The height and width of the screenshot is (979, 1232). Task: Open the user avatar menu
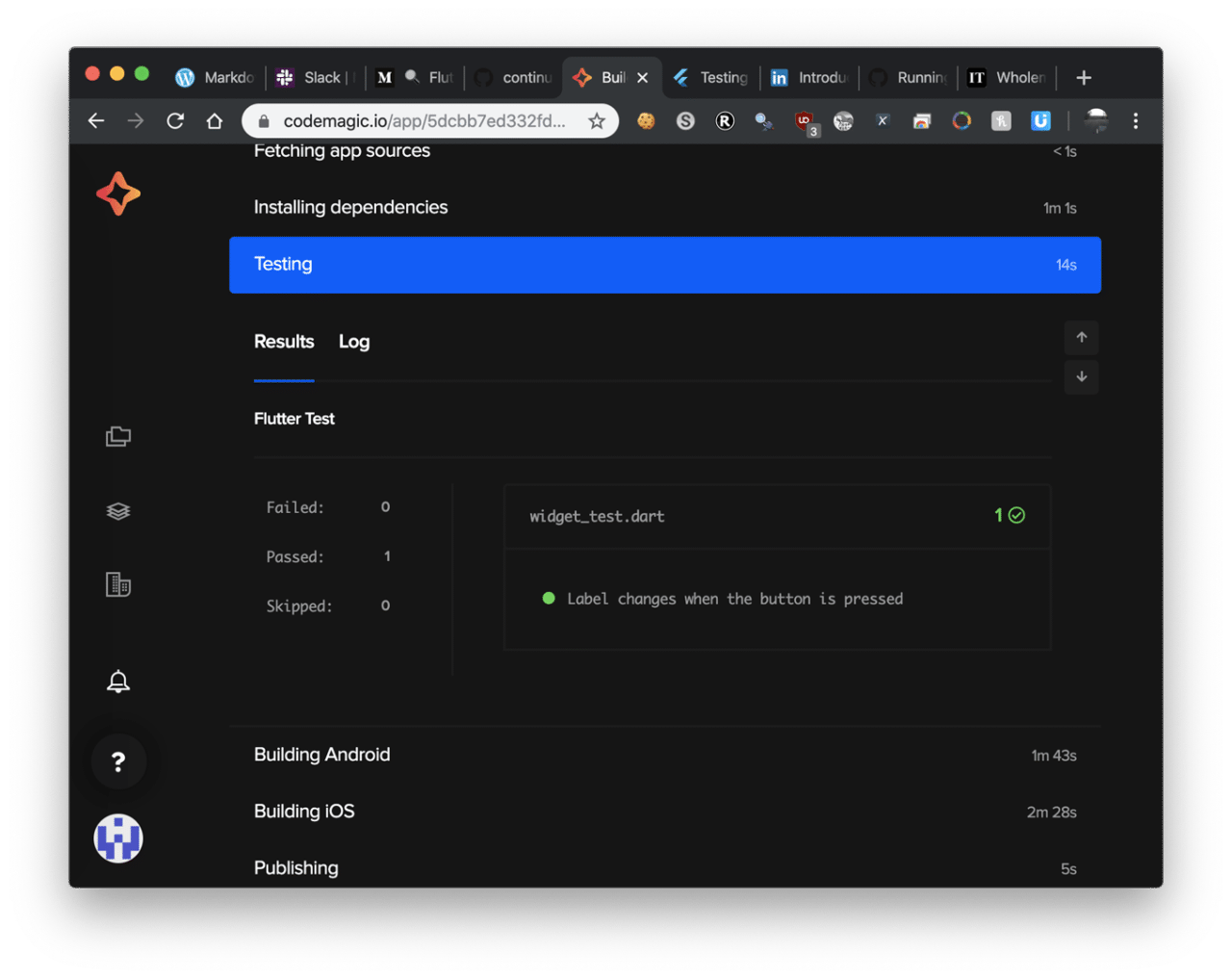click(x=118, y=838)
